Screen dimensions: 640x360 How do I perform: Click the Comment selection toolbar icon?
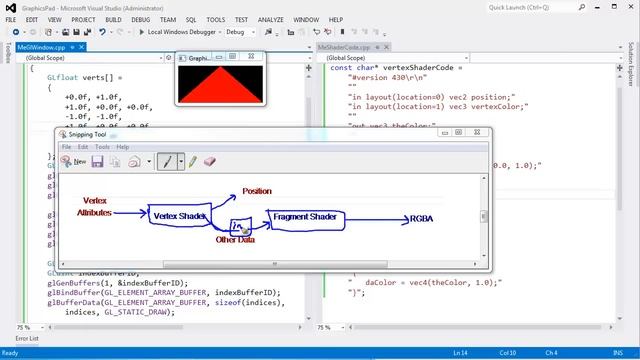[x=291, y=32]
